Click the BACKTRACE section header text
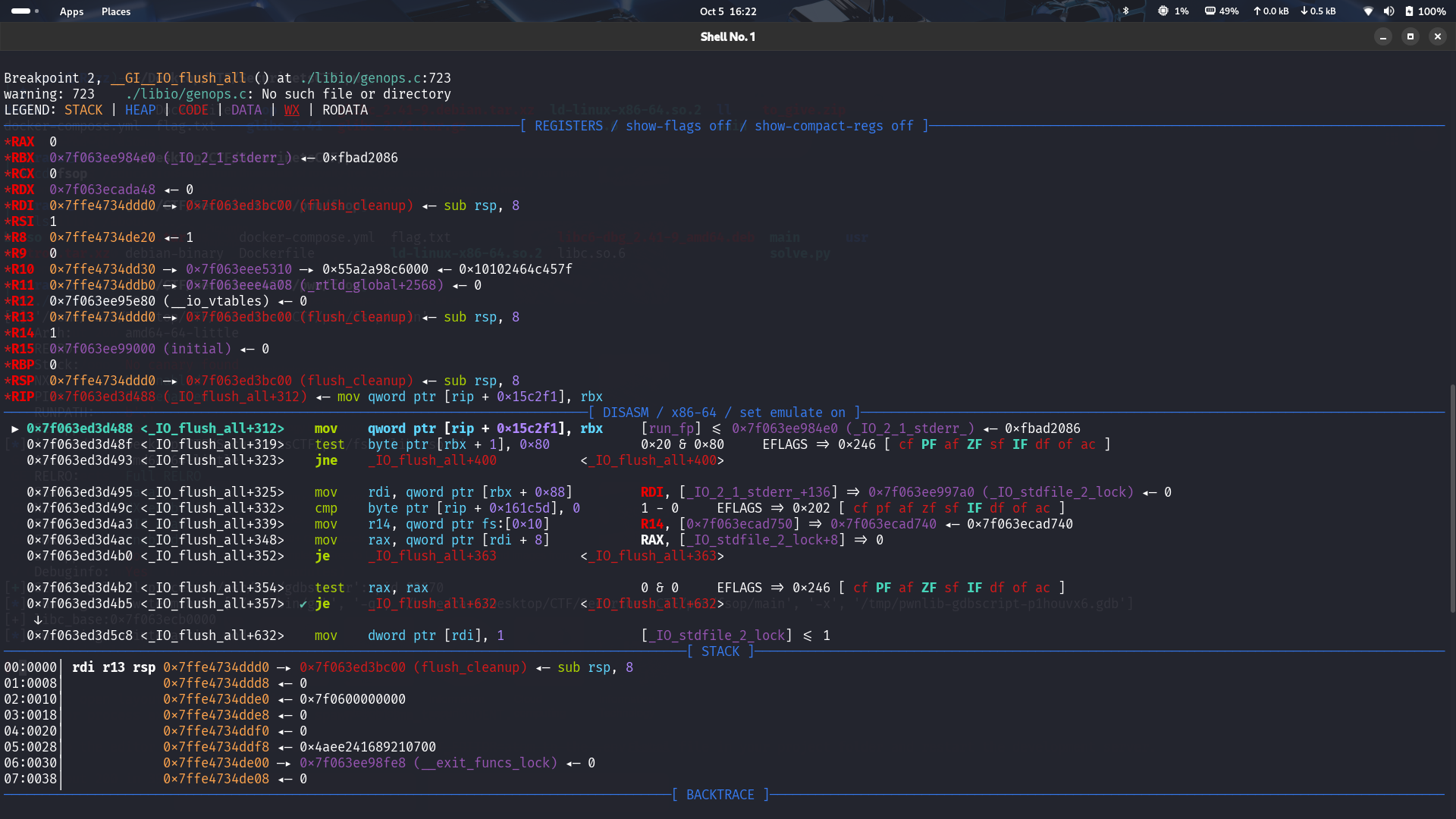Image resolution: width=1456 pixels, height=819 pixels. 720,795
